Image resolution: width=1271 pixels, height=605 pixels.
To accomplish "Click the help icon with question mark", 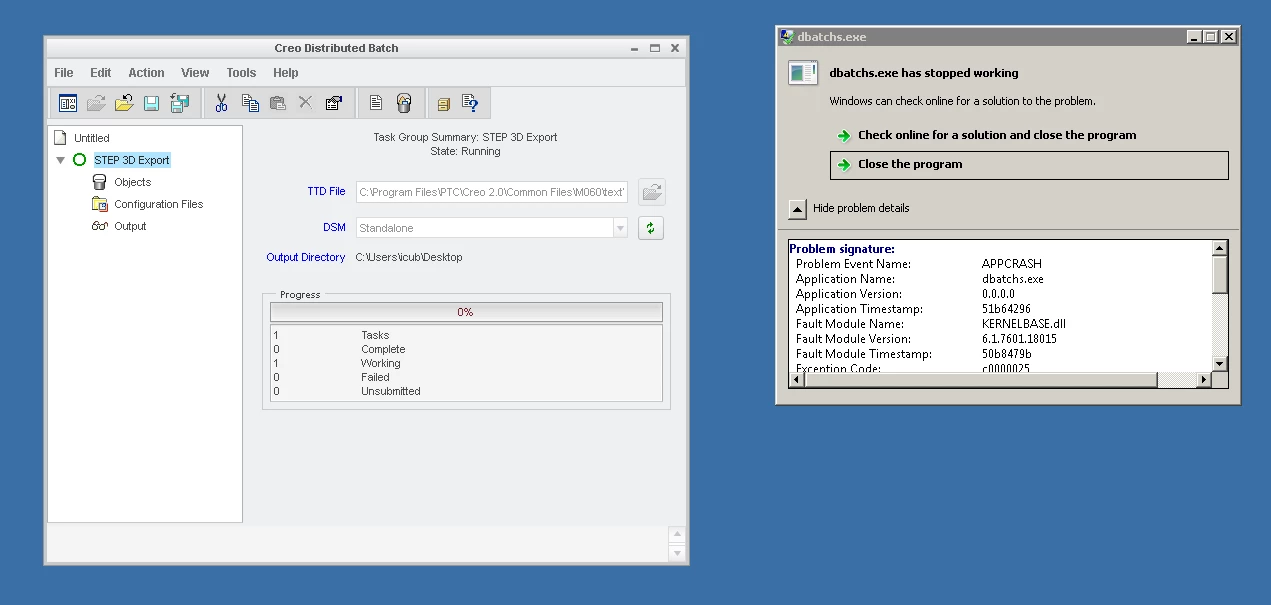I will click(470, 103).
